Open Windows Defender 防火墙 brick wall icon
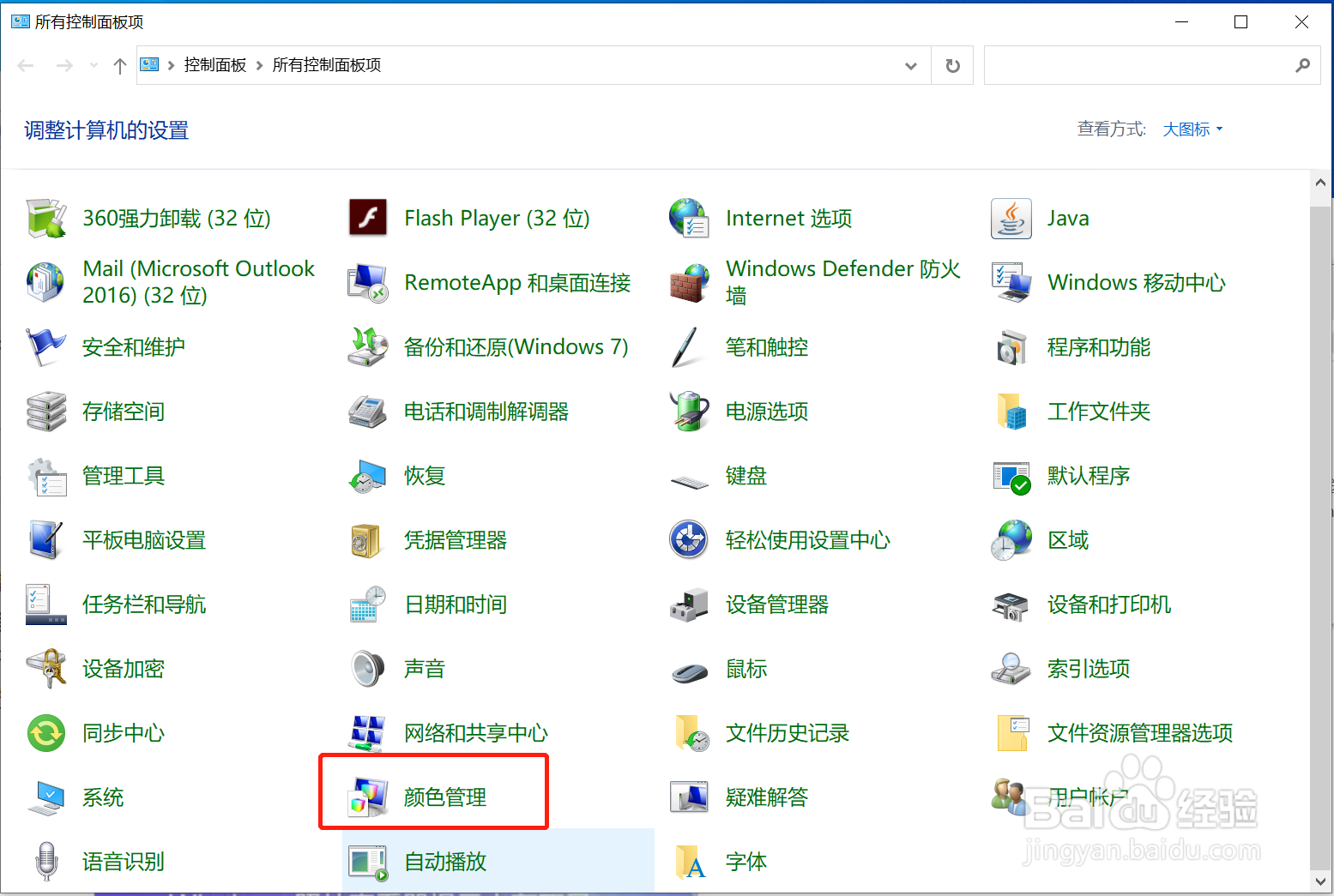This screenshot has height=896, width=1334. [689, 282]
